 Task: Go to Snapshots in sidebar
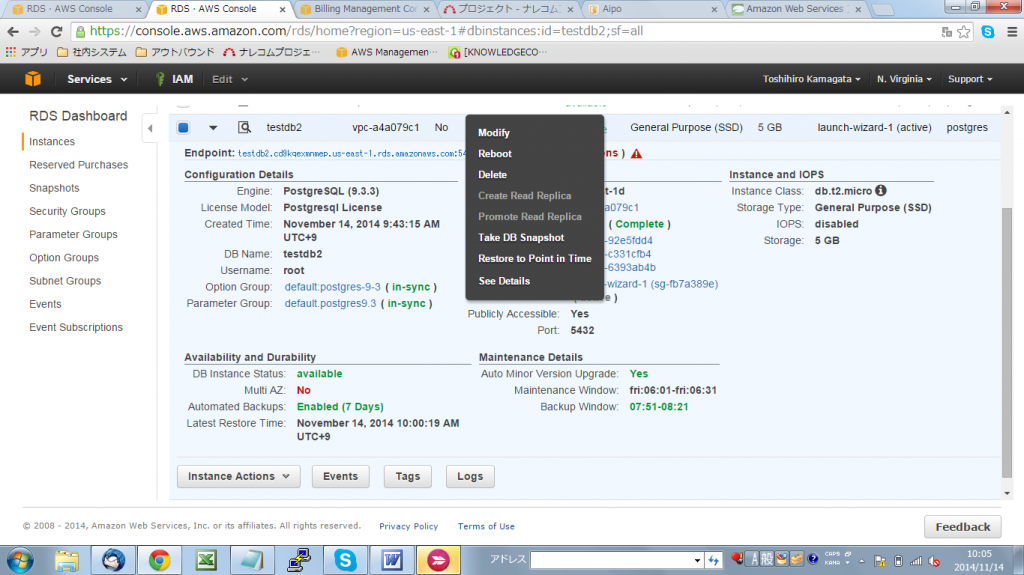point(54,188)
